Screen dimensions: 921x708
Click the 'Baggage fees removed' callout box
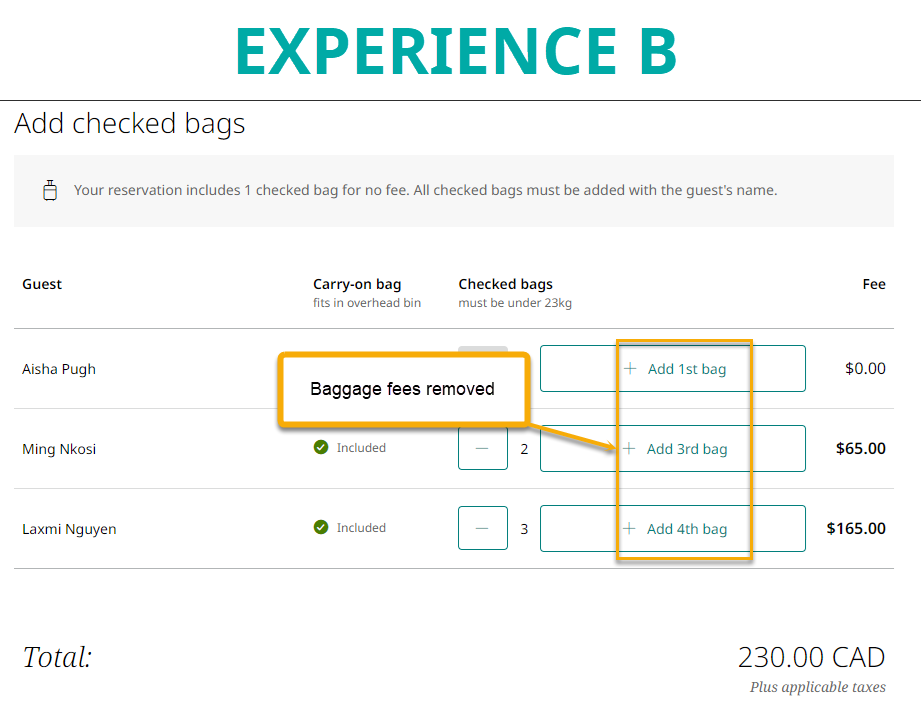click(402, 389)
